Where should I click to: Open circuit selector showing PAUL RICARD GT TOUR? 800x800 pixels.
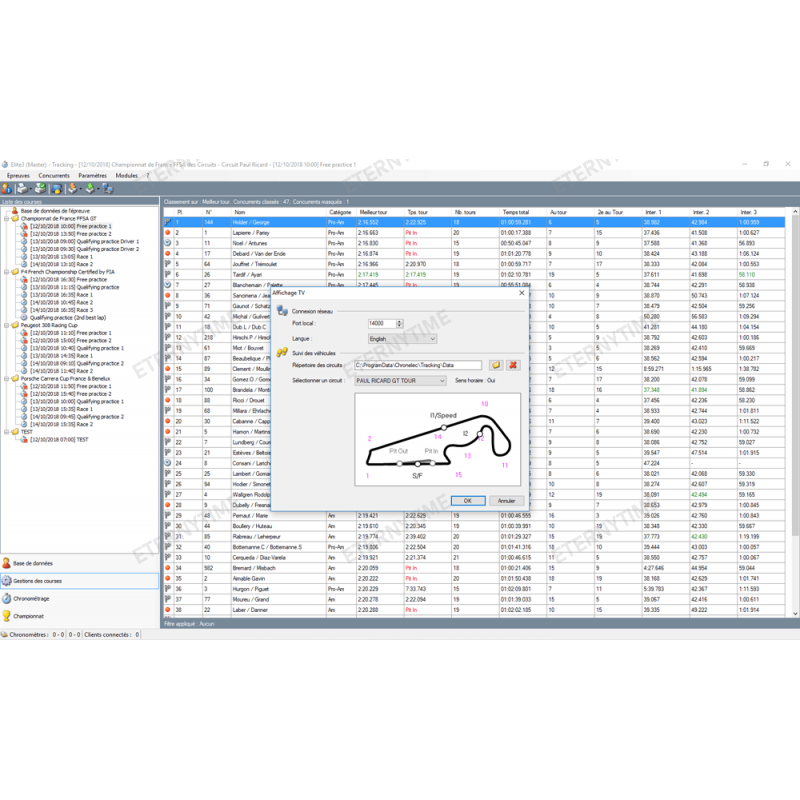(x=401, y=381)
